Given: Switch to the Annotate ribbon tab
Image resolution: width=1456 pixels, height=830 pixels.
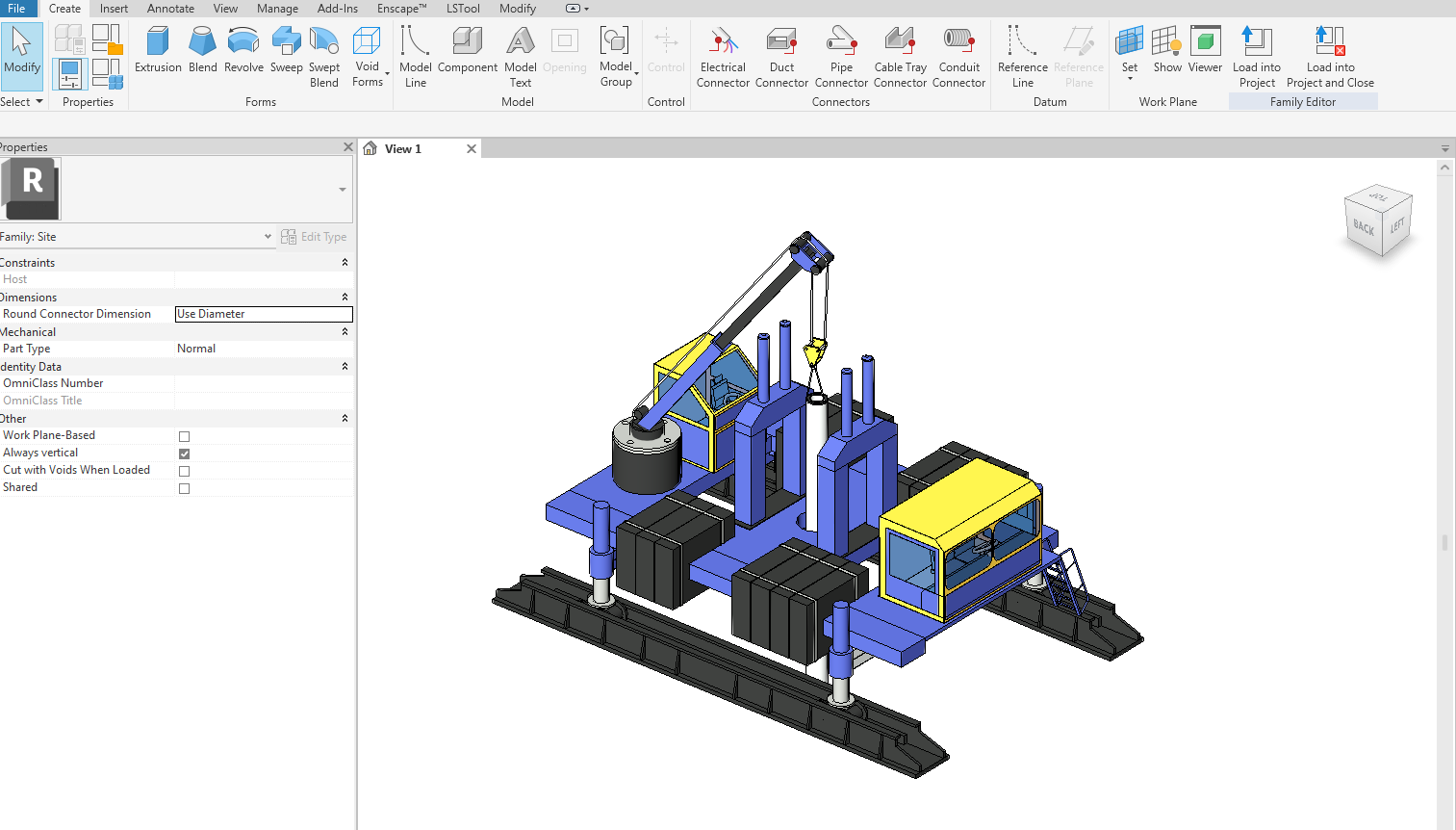Looking at the screenshot, I should [170, 9].
